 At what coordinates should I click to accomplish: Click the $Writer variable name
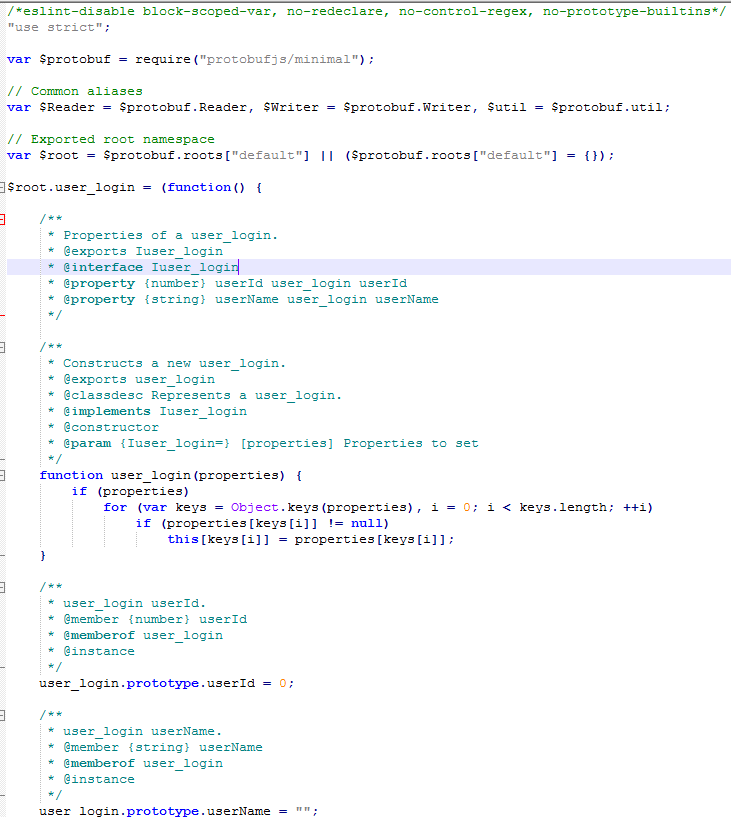tap(291, 107)
